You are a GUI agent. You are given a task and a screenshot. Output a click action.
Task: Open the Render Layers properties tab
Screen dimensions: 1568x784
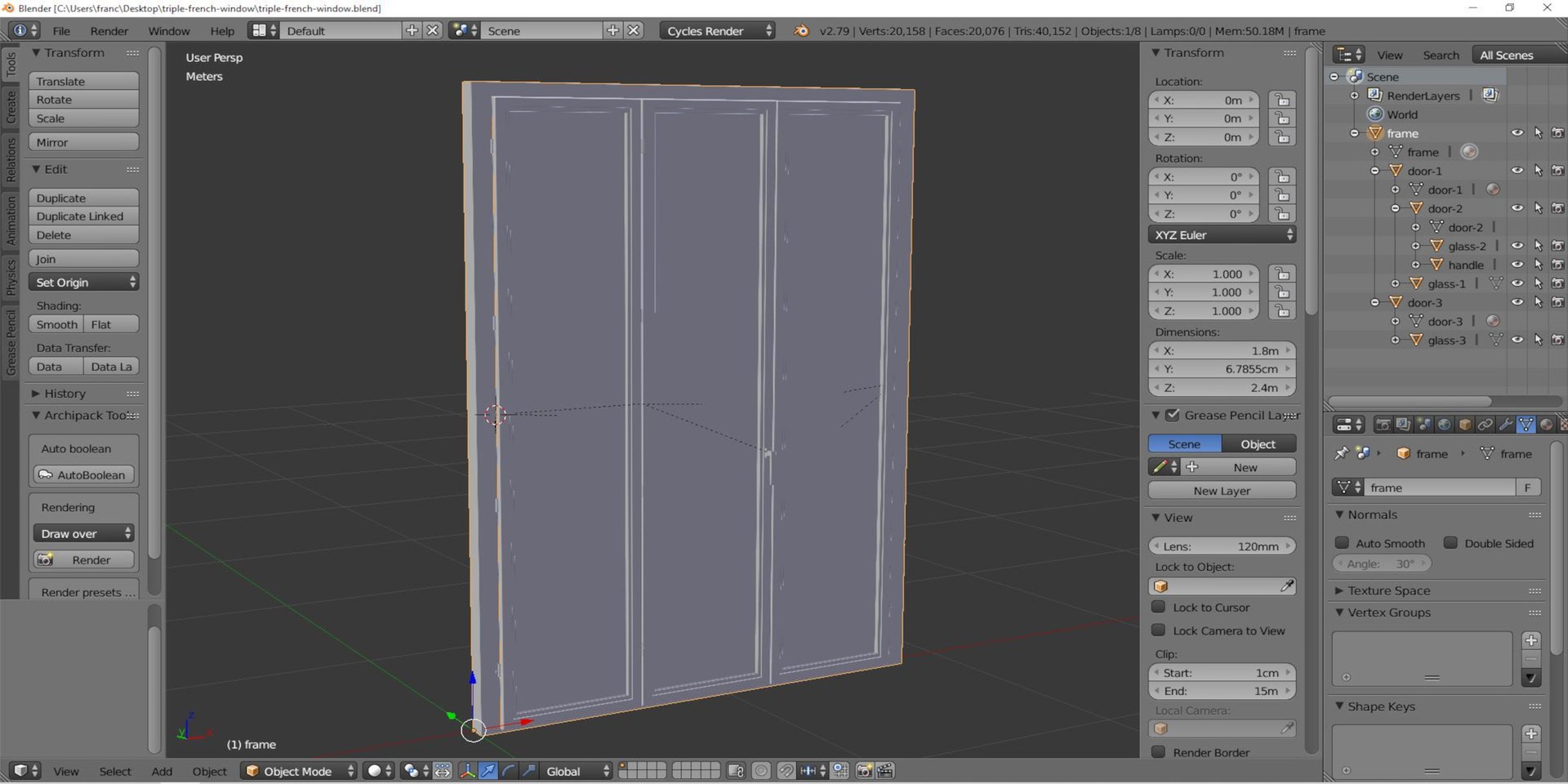click(x=1403, y=425)
